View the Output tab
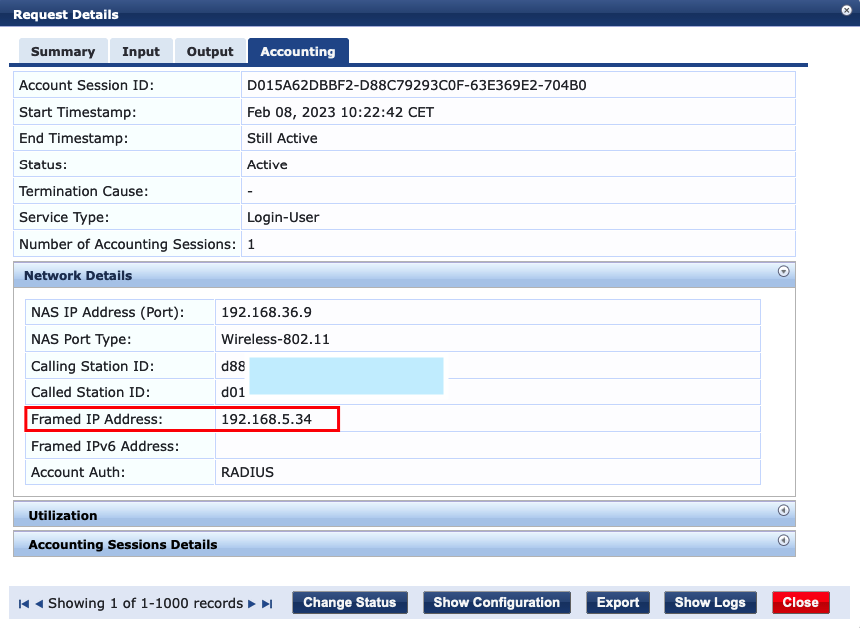 (x=210, y=50)
